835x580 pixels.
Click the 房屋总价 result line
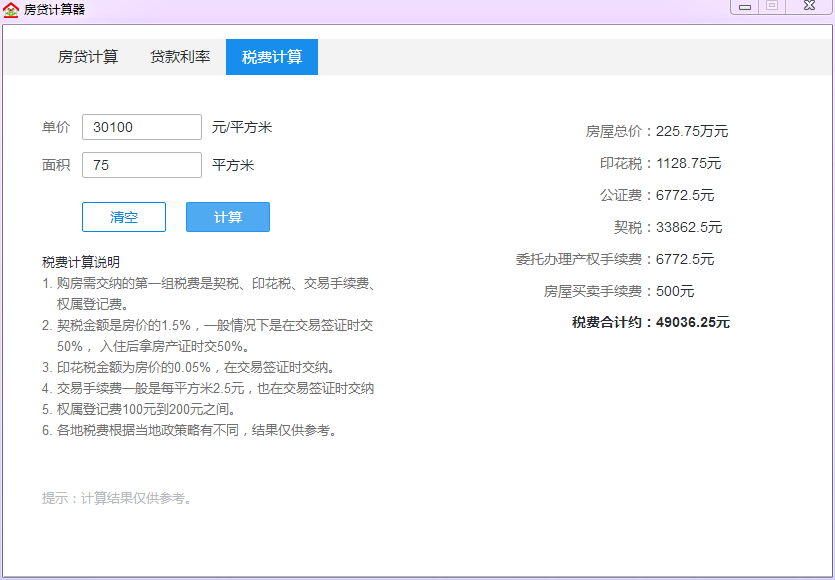tap(656, 131)
